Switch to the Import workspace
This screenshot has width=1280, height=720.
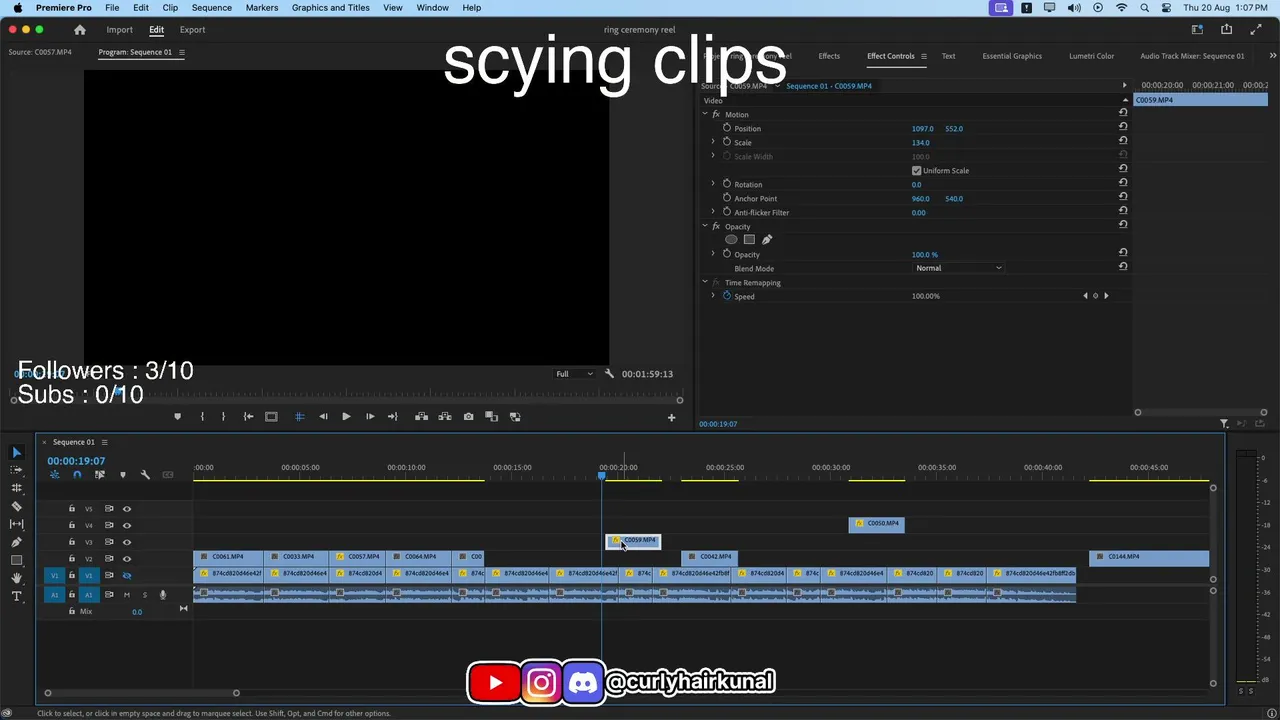pos(119,30)
